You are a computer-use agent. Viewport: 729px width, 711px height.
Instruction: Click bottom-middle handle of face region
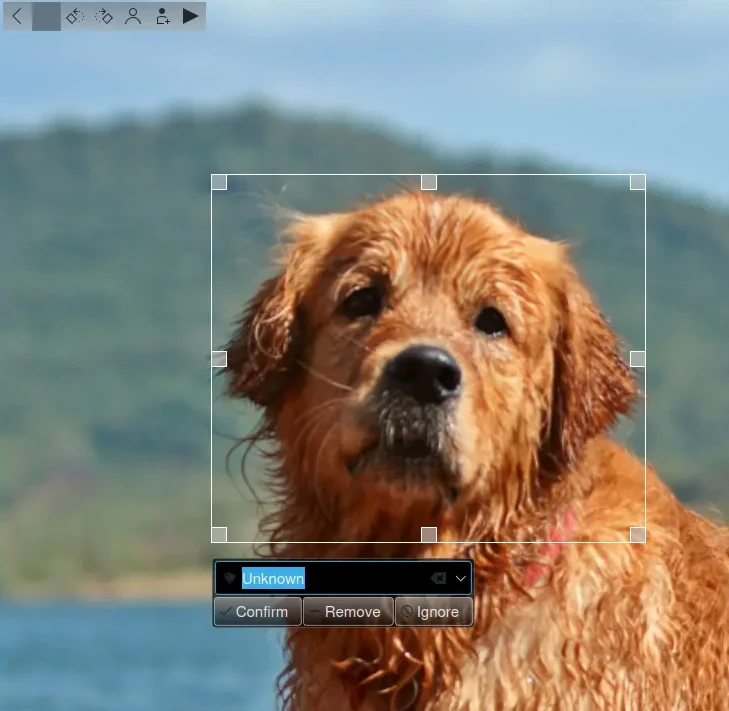pos(429,535)
